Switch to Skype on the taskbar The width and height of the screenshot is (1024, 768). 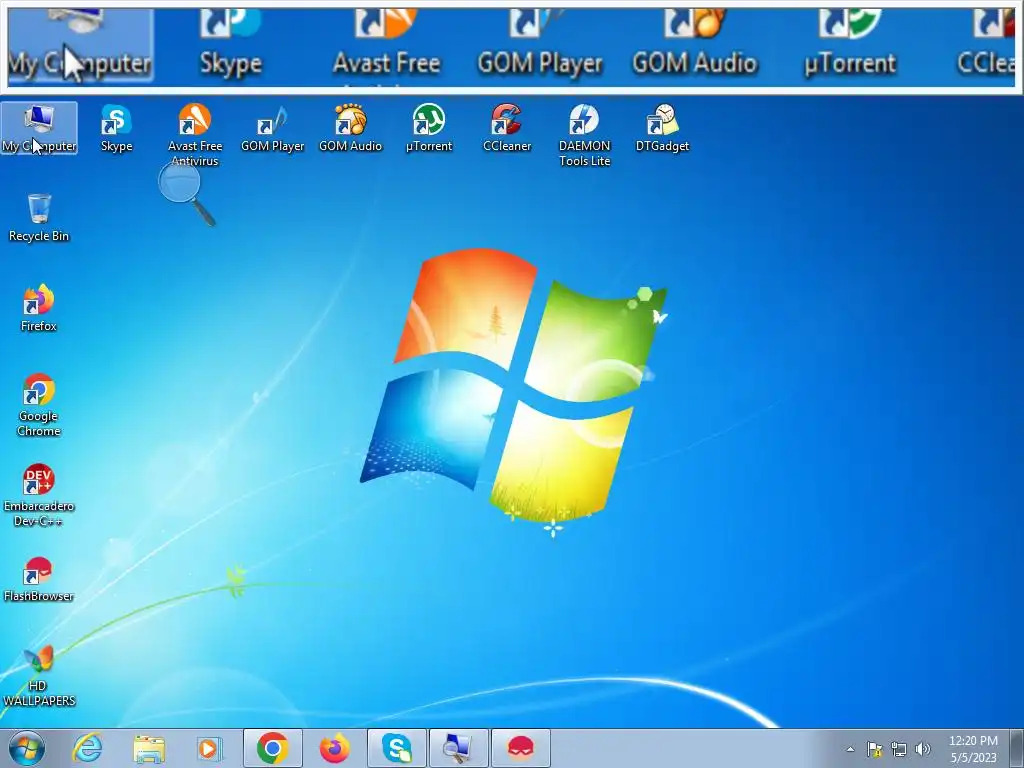pos(396,748)
